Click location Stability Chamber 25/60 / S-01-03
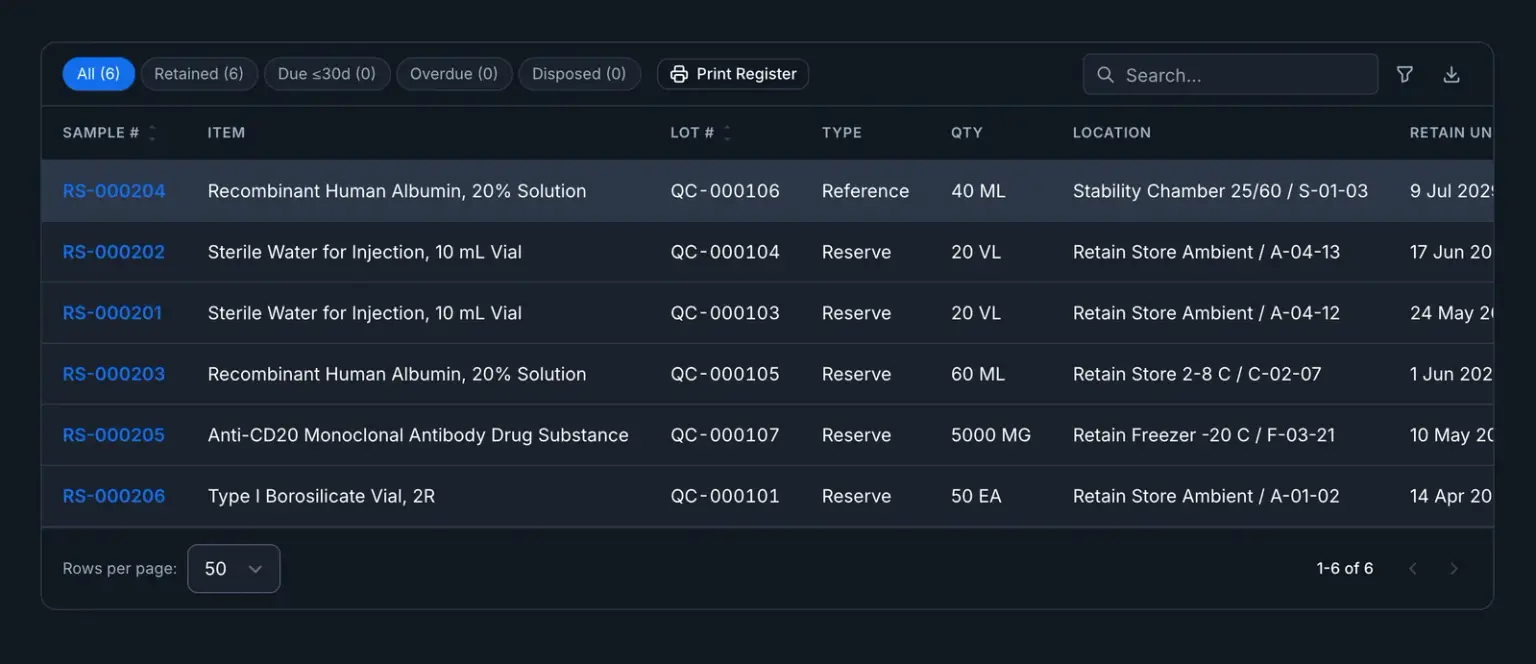The height and width of the screenshot is (664, 1536). pyautogui.click(x=1220, y=191)
